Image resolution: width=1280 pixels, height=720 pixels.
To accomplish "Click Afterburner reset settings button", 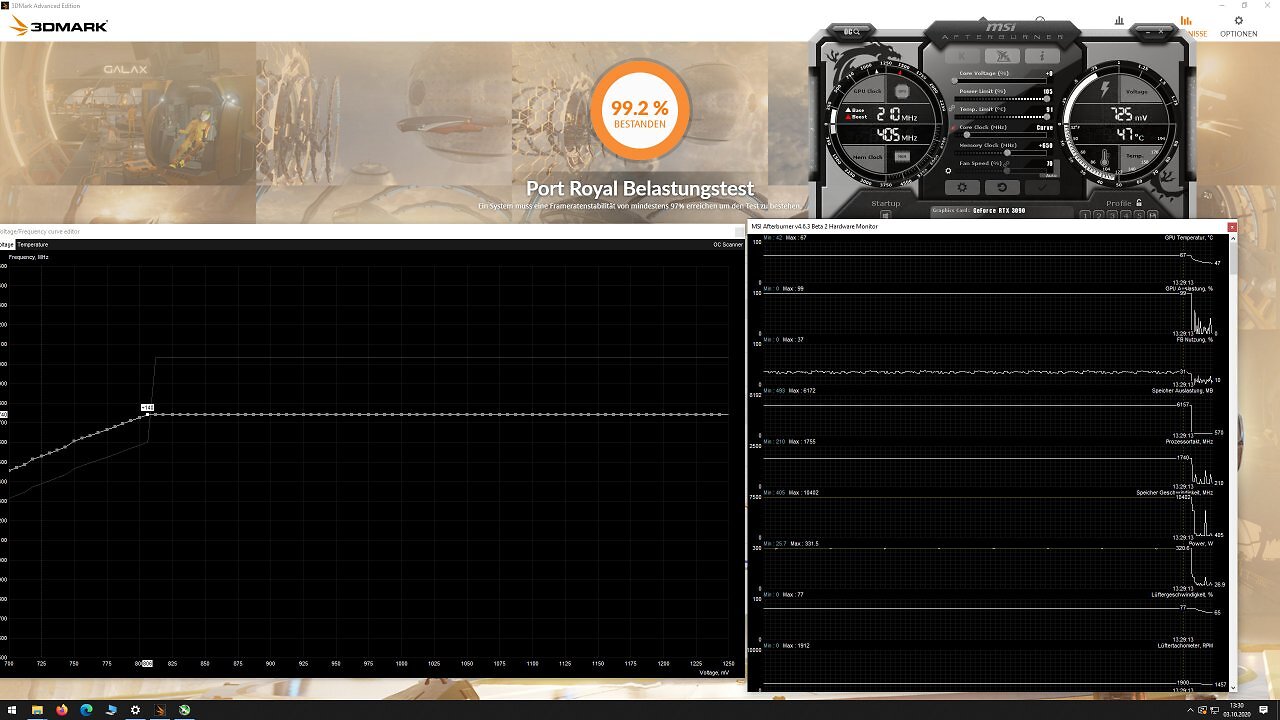I will click(1002, 187).
